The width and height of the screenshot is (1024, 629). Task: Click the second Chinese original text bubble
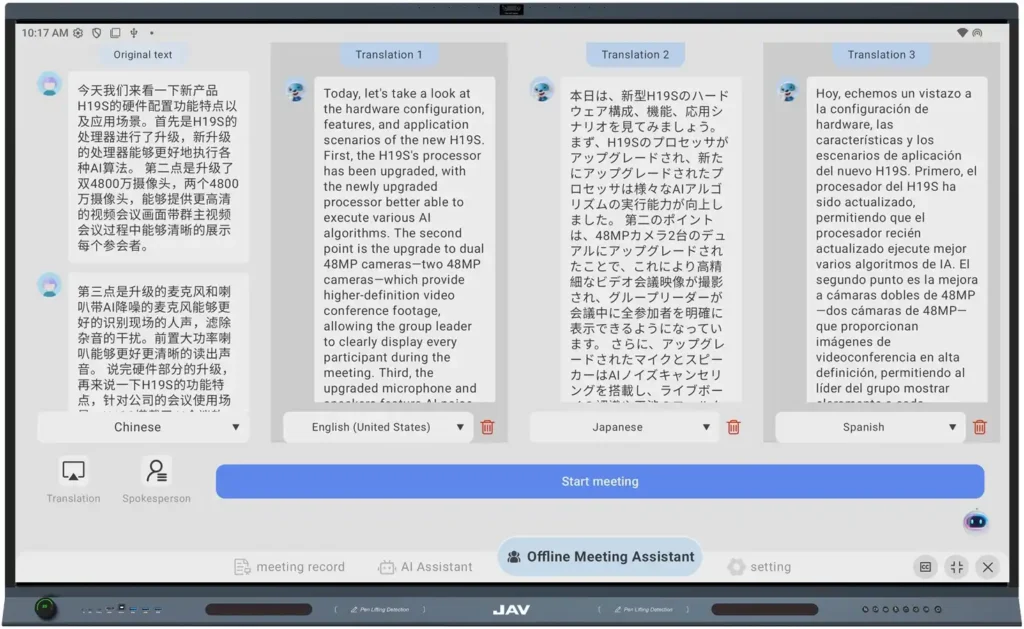[x=158, y=342]
